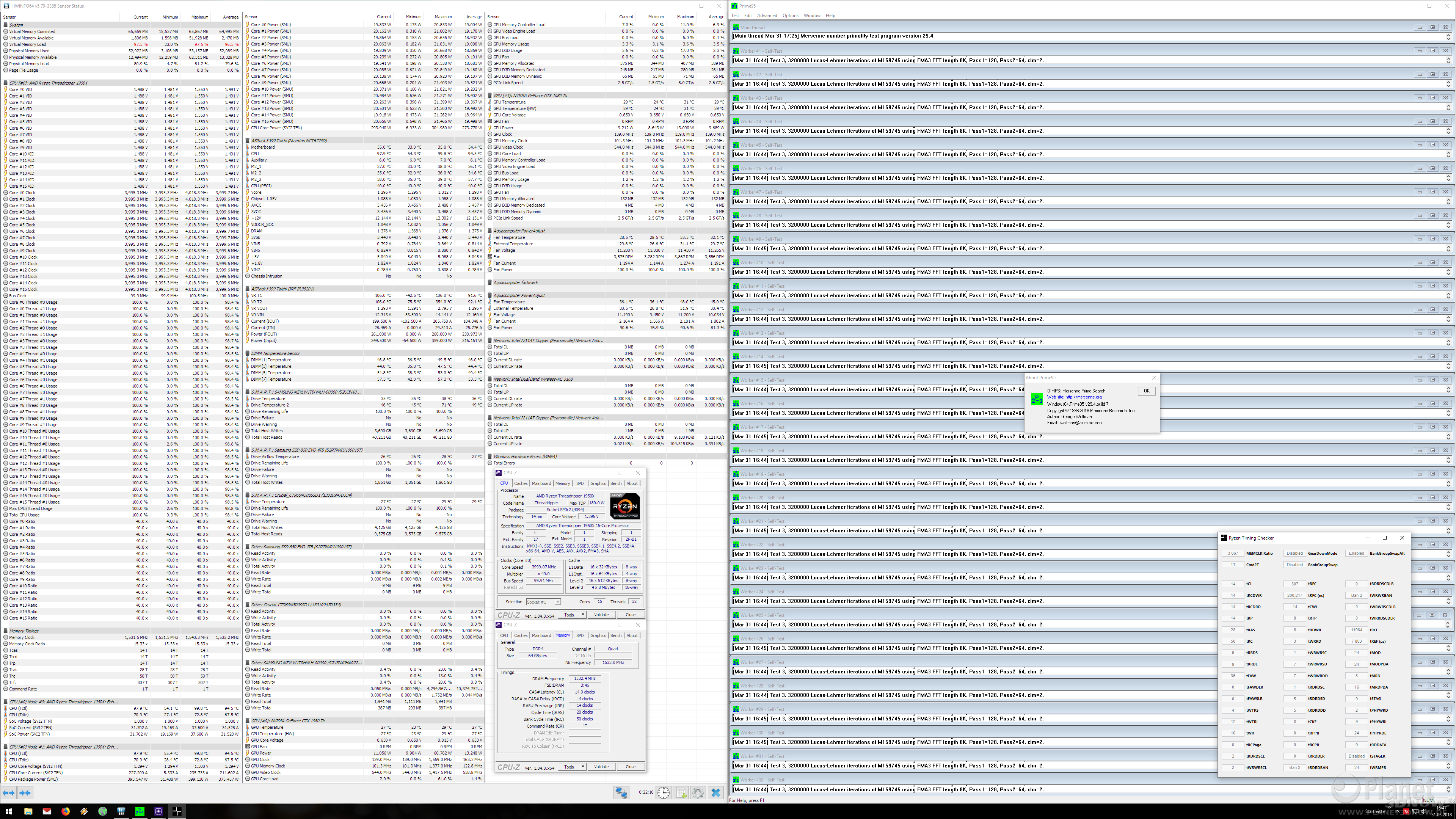Click Close button in lower CPU-Z window
This screenshot has height=819, width=1456.
coord(630,766)
